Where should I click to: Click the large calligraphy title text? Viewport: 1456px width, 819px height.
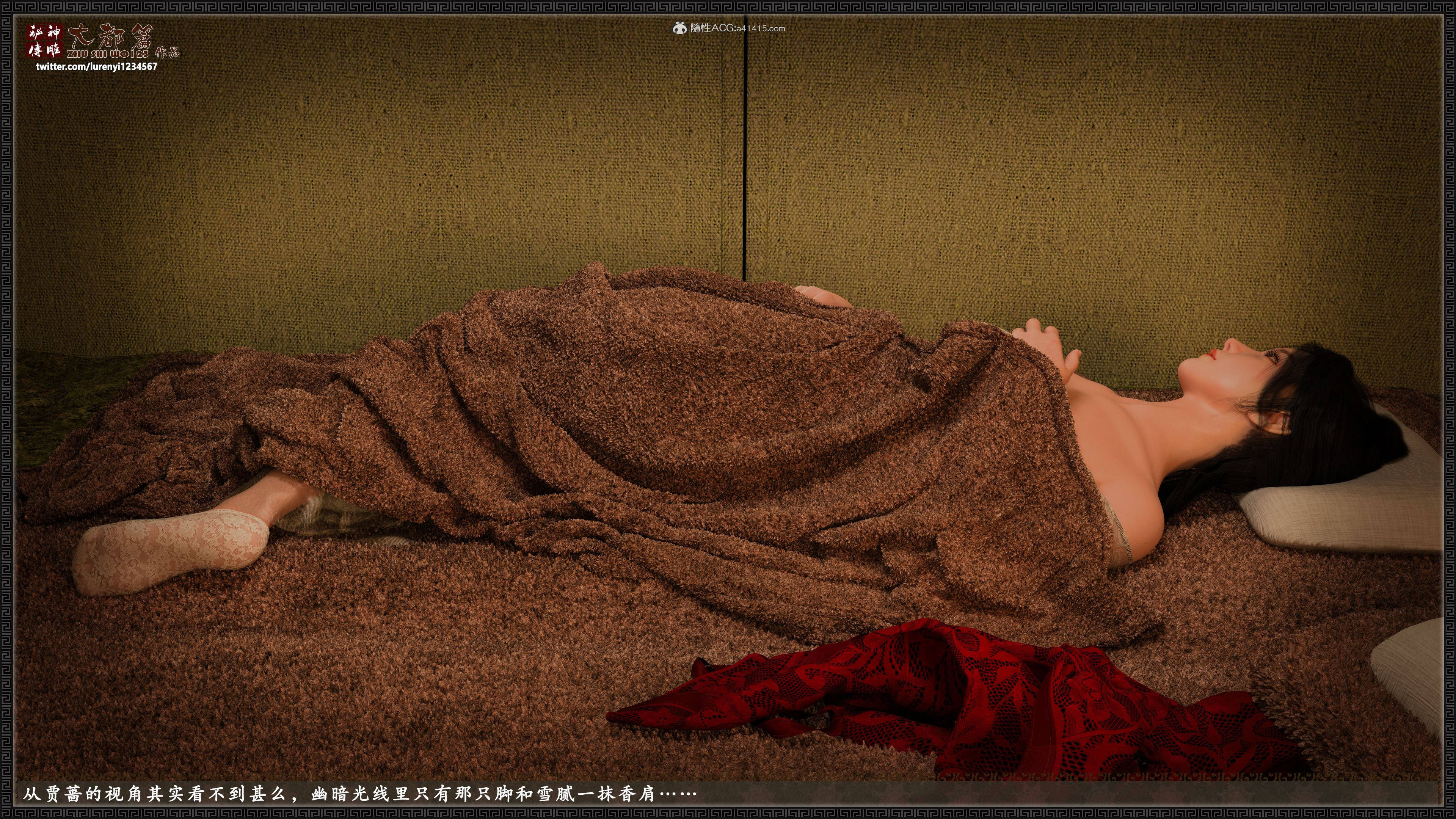tap(111, 37)
